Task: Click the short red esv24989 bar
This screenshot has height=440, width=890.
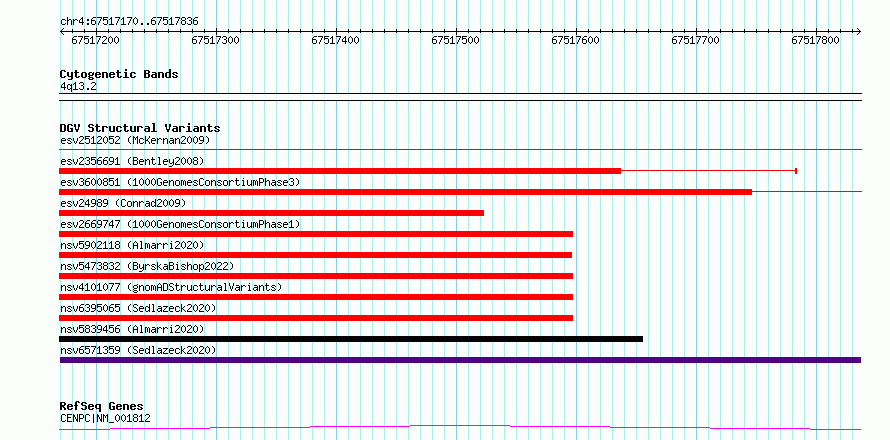Action: 271,213
